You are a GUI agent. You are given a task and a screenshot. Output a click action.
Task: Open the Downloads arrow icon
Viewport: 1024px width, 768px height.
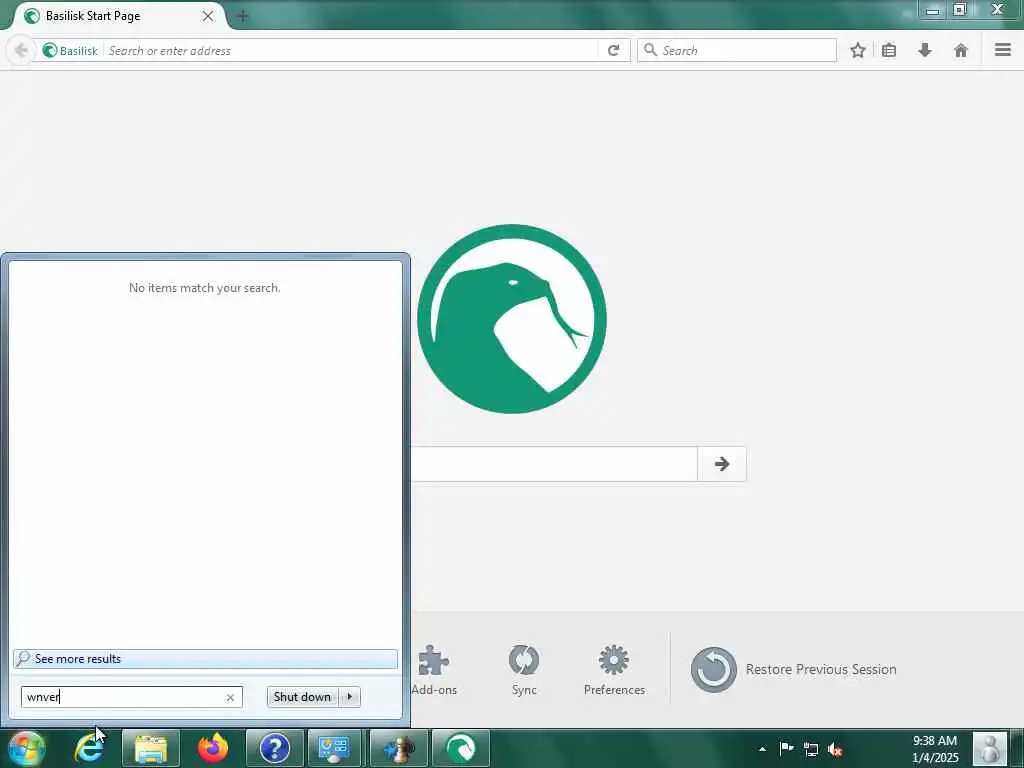925,50
